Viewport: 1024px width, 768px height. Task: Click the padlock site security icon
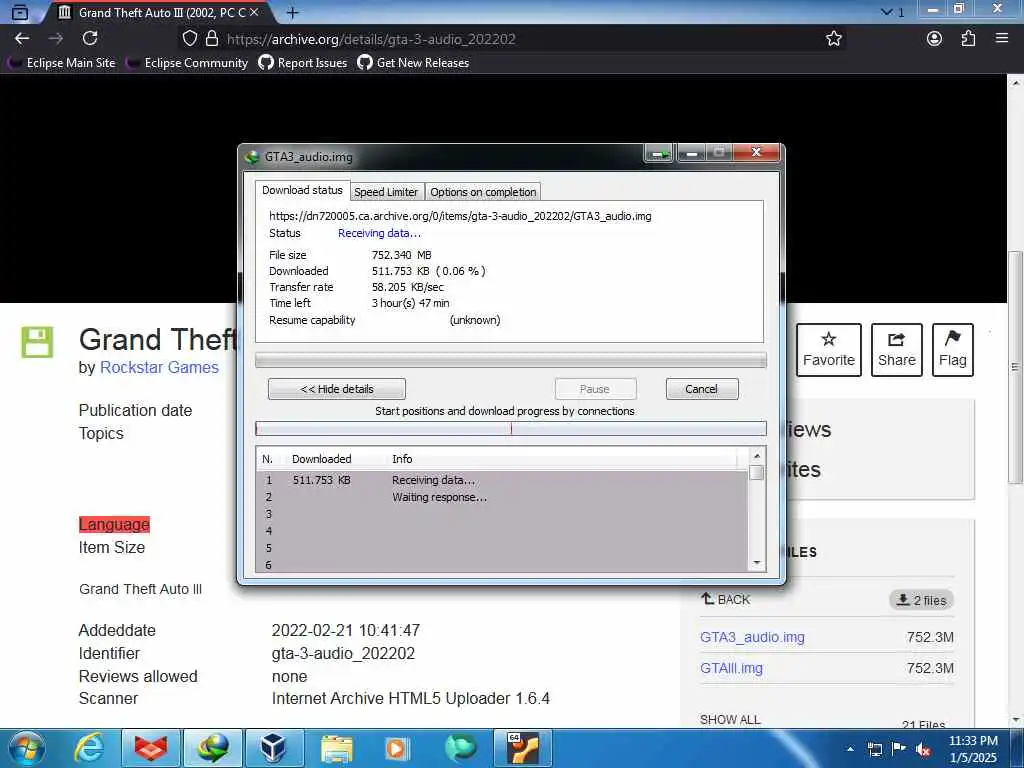pos(212,39)
